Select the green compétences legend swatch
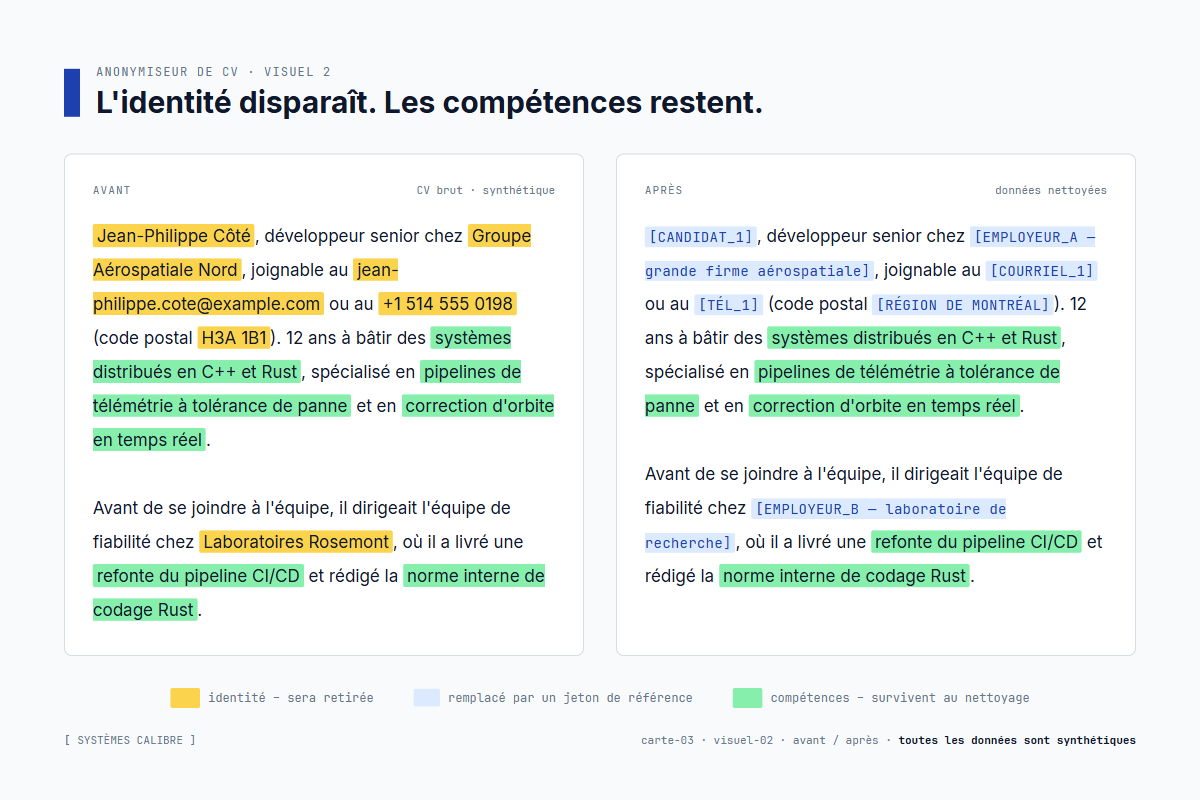Screen dimensions: 1200x800 (x=747, y=697)
